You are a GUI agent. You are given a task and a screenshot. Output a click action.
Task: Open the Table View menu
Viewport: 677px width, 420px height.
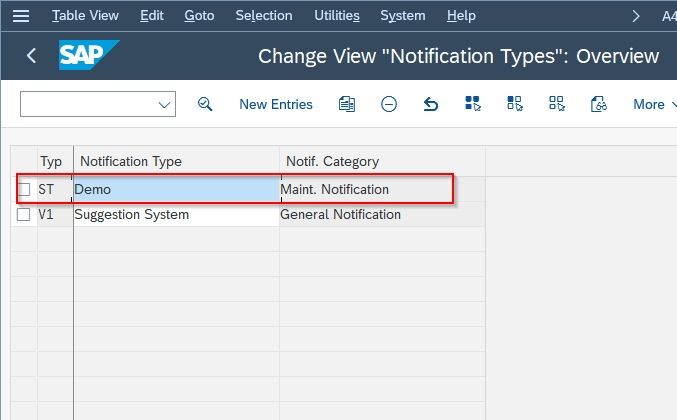[85, 16]
